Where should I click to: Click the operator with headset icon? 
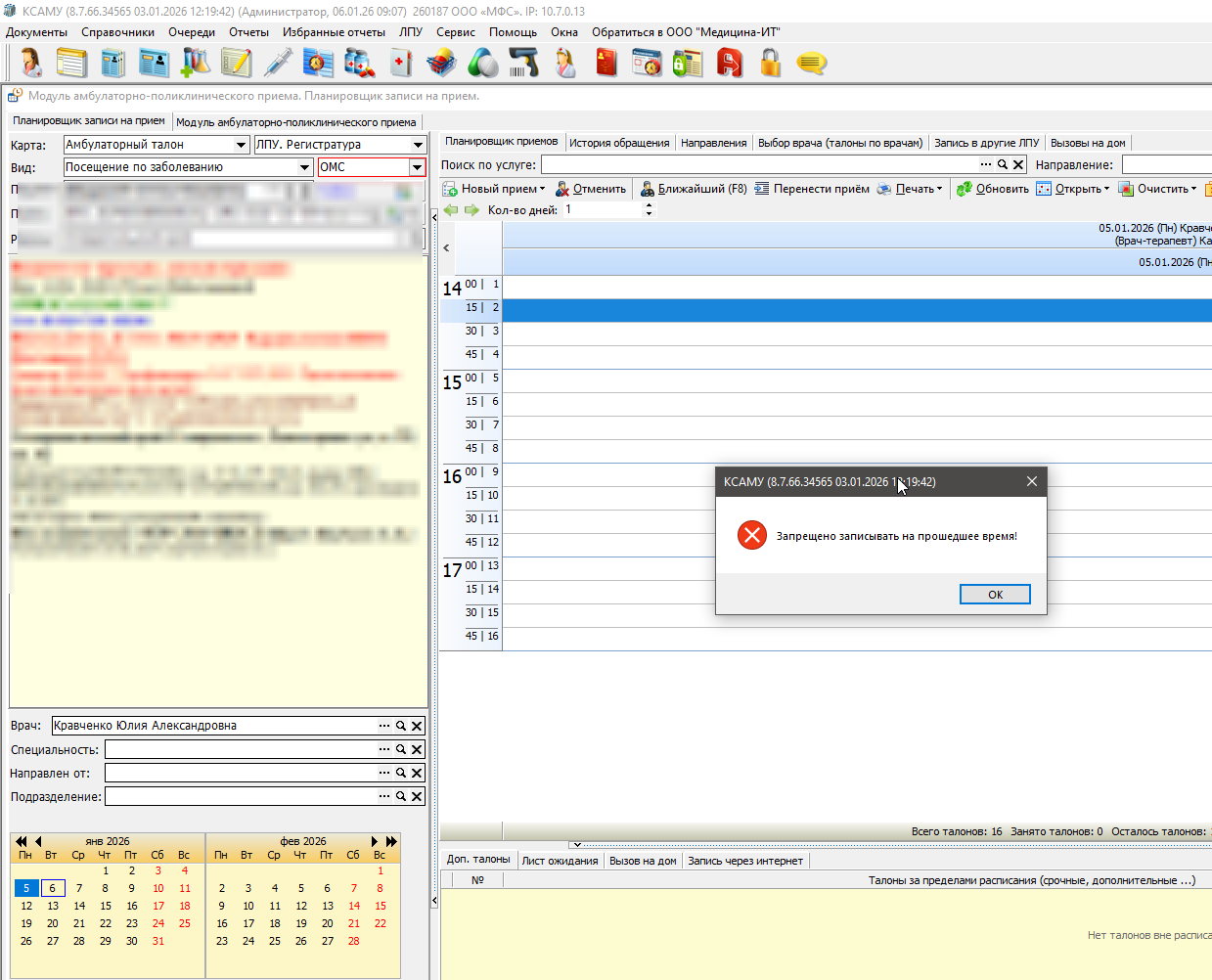[x=30, y=64]
